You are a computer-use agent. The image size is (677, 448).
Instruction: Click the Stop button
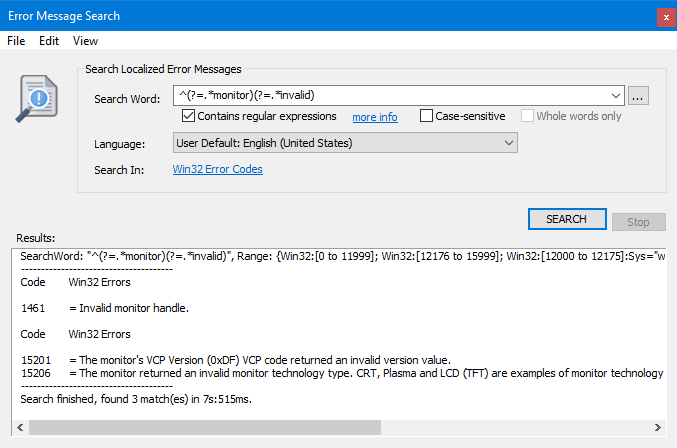point(638,222)
